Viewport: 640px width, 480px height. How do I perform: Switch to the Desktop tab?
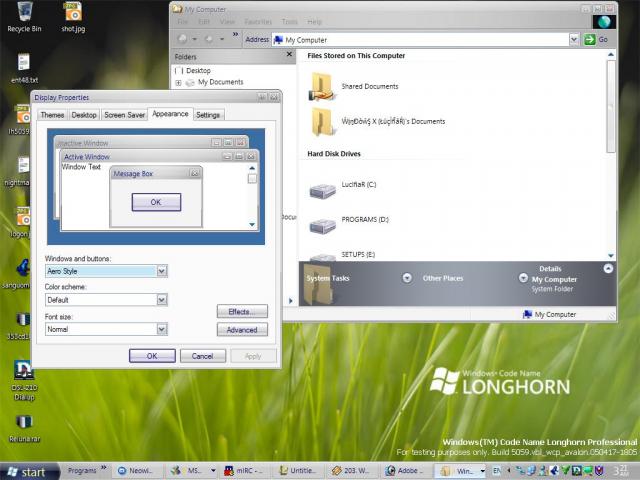(x=84, y=115)
